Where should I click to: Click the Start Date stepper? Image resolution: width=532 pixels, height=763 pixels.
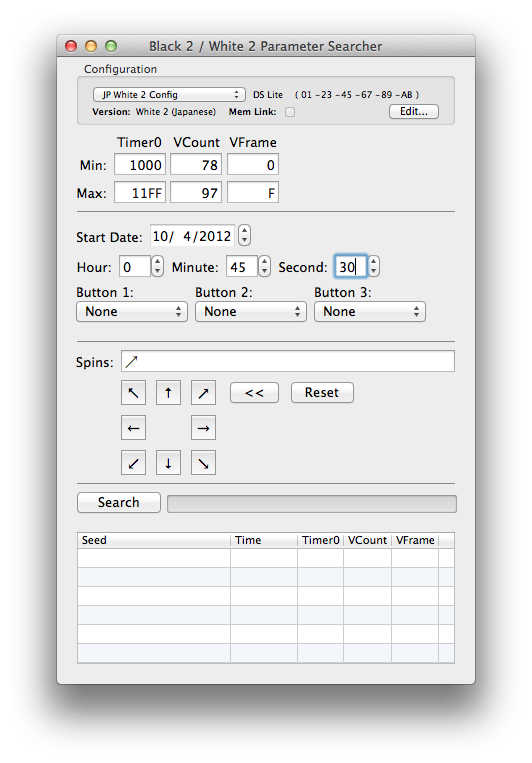click(x=244, y=236)
